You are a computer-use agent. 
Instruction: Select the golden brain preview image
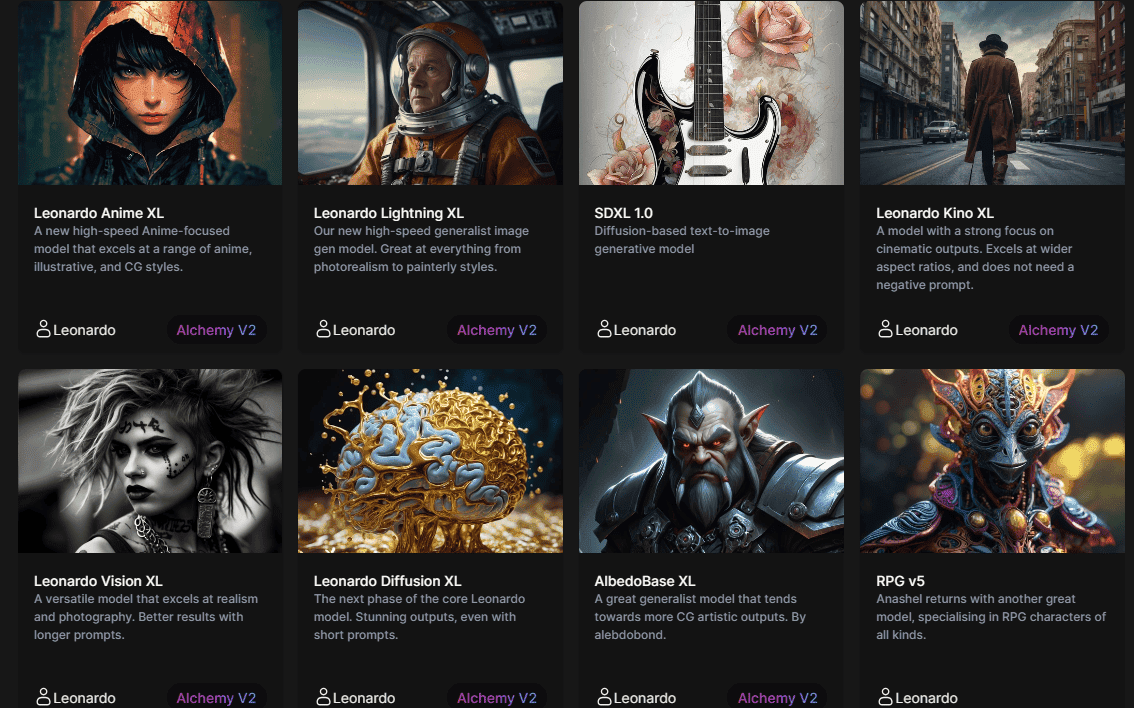tap(430, 460)
